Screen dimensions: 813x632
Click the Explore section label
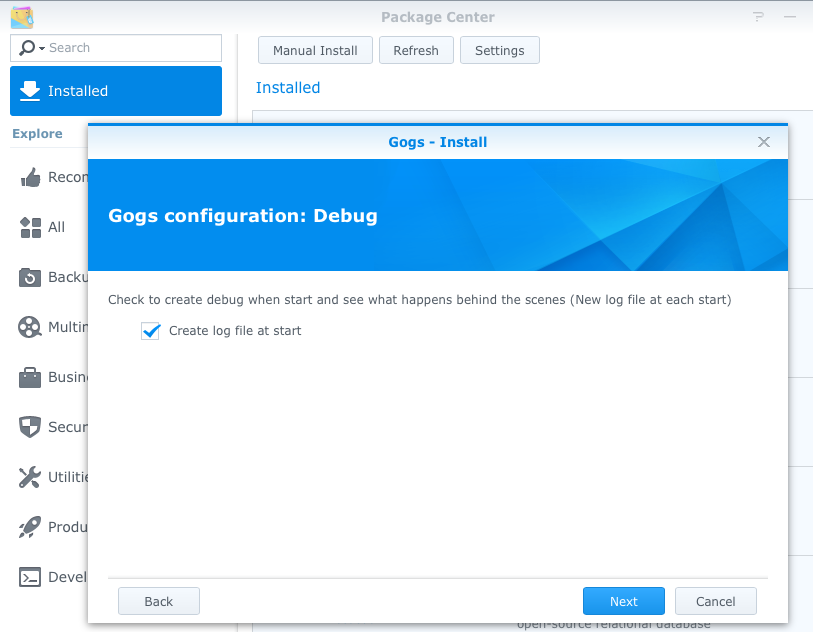[x=37, y=134]
